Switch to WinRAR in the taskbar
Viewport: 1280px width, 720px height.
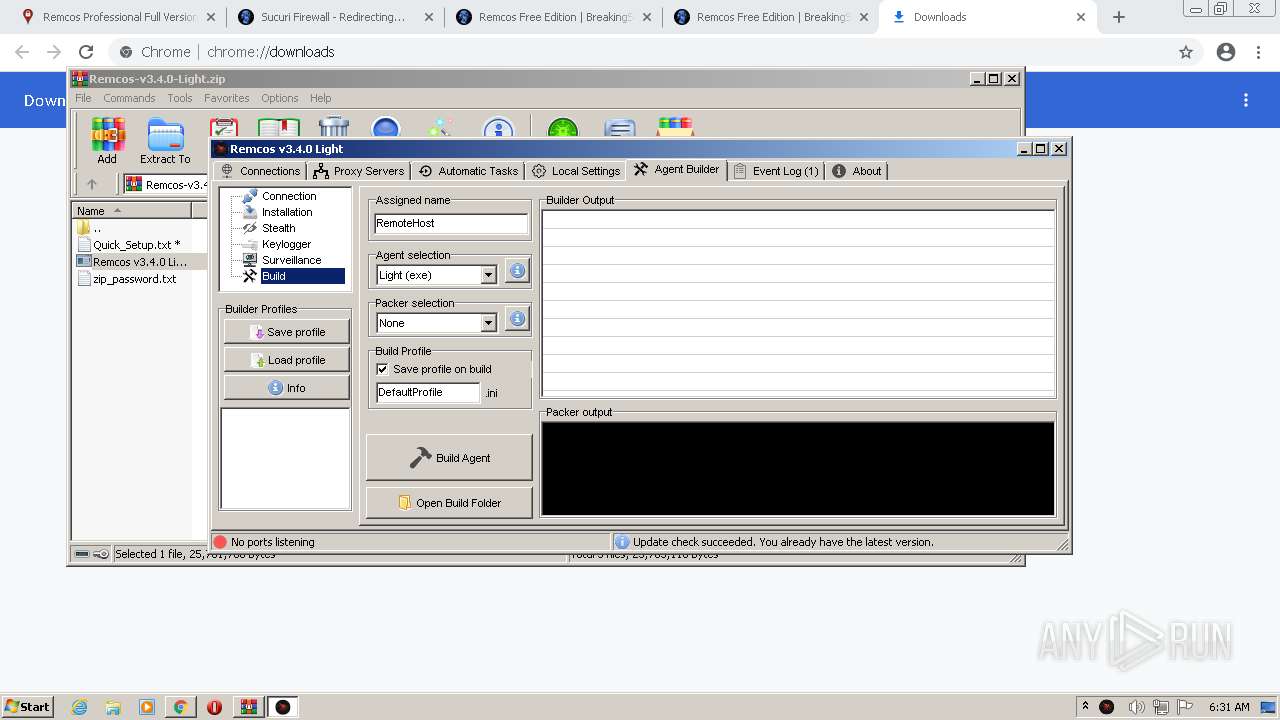249,707
